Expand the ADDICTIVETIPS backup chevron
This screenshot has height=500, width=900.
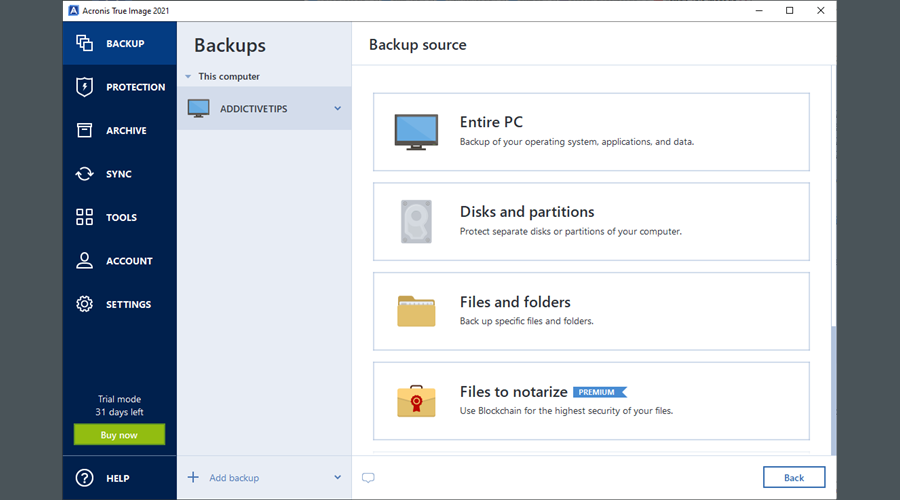pos(337,109)
